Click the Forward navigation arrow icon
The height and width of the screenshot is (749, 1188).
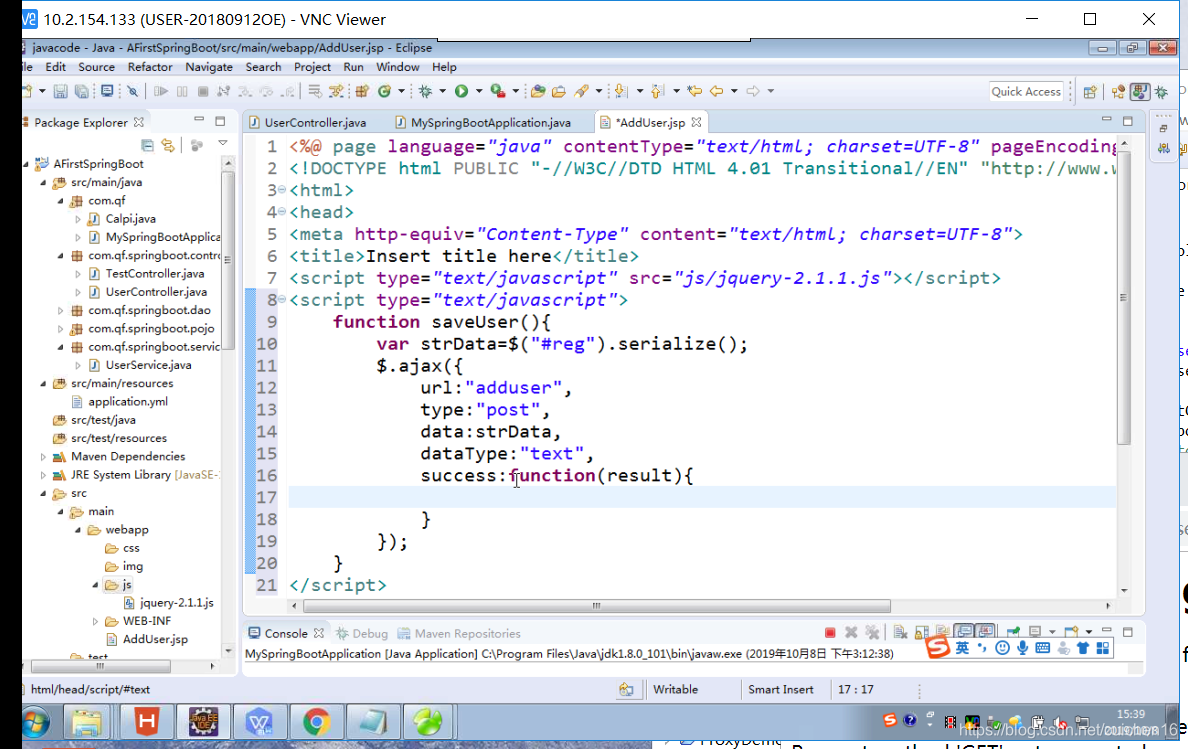point(752,91)
